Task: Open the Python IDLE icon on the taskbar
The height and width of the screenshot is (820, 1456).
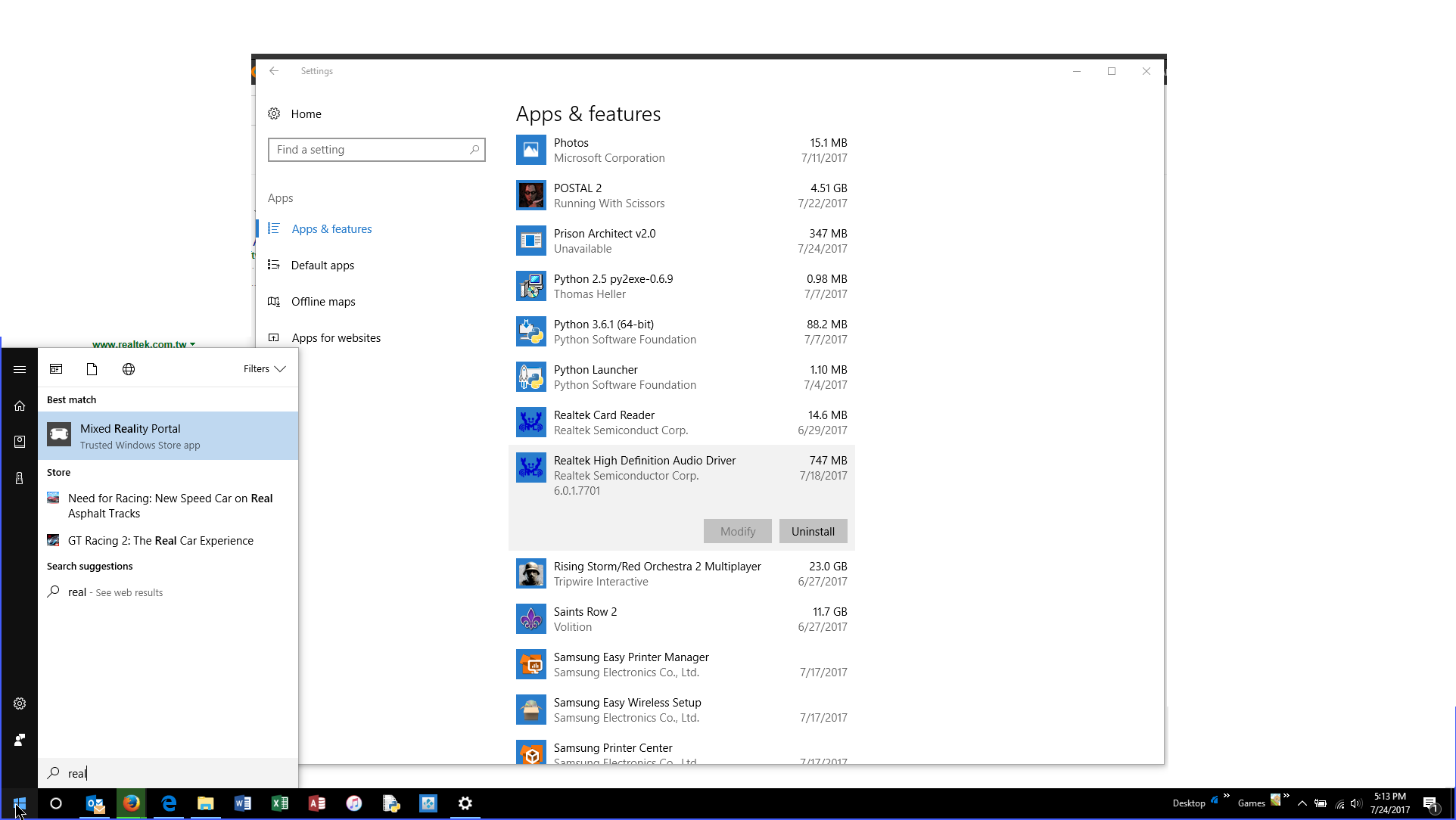Action: pyautogui.click(x=391, y=803)
